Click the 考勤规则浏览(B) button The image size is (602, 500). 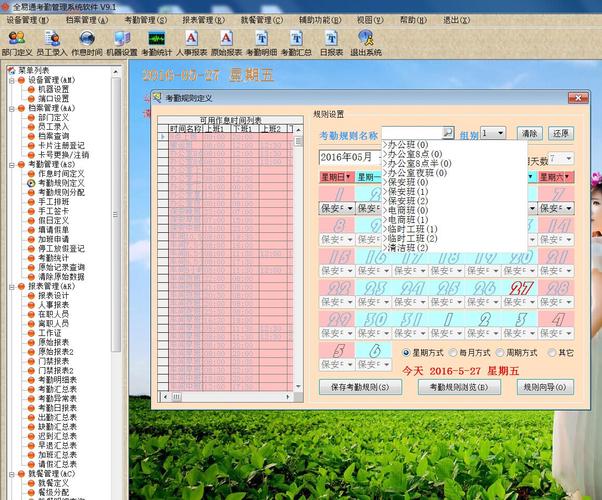(459, 387)
